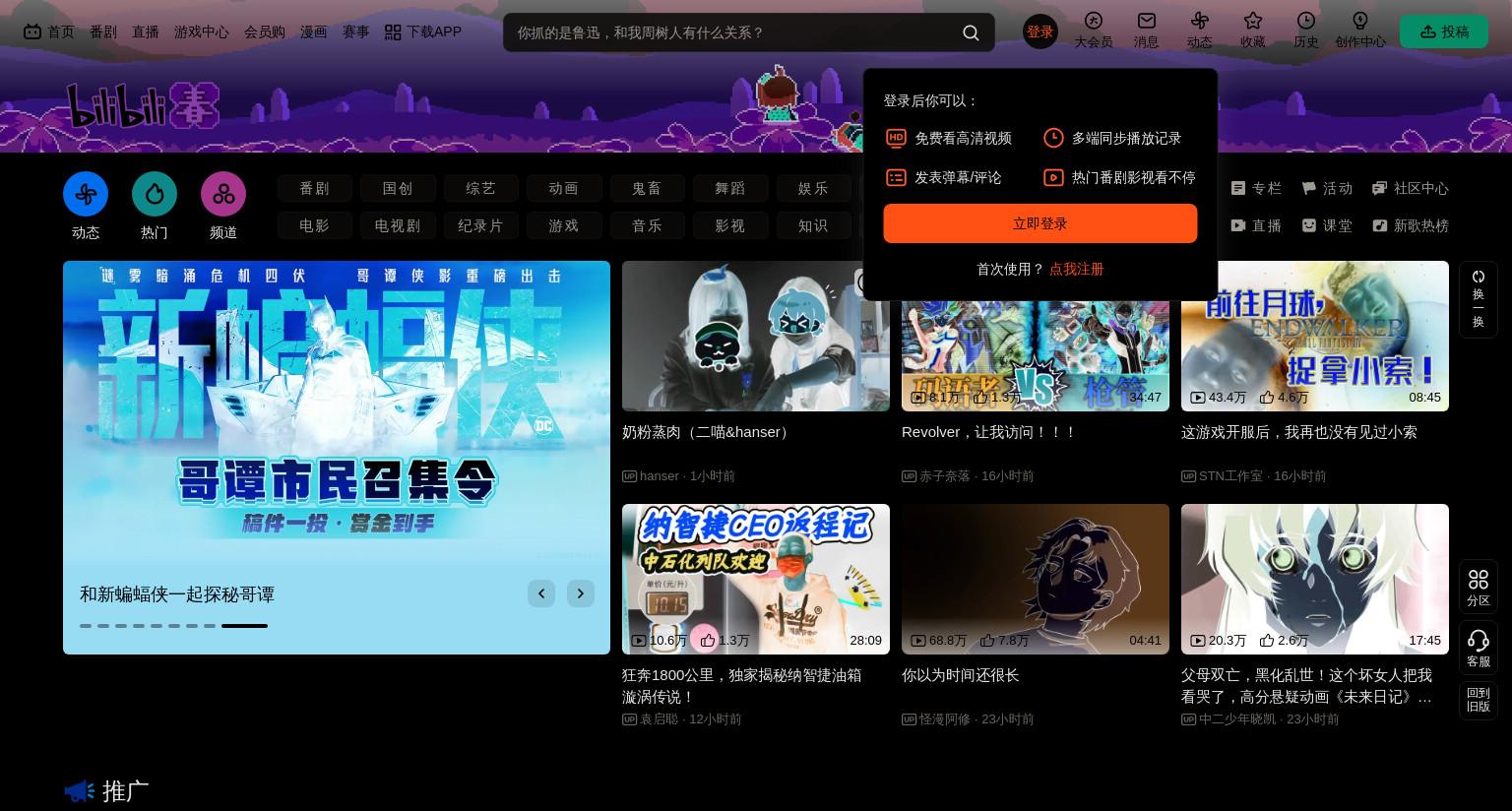Click the search magnifier icon
This screenshot has width=1512, height=811.
pos(971,32)
